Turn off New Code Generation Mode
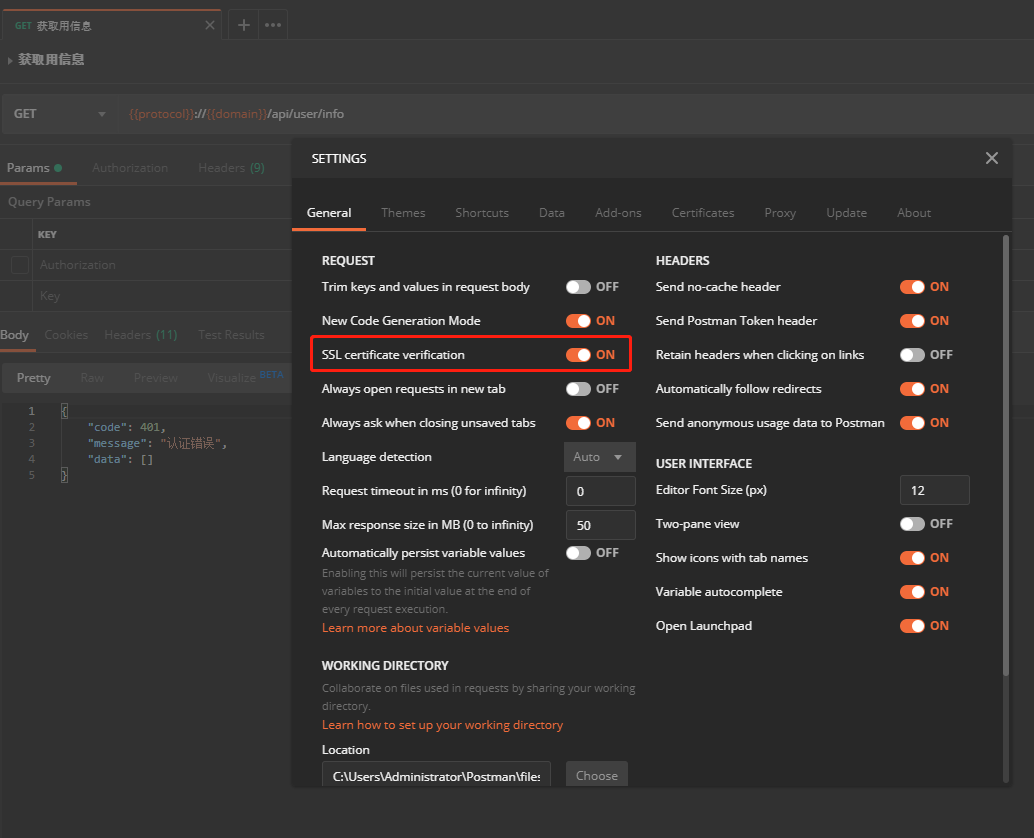Screen dimensions: 1034x838 tap(579, 321)
